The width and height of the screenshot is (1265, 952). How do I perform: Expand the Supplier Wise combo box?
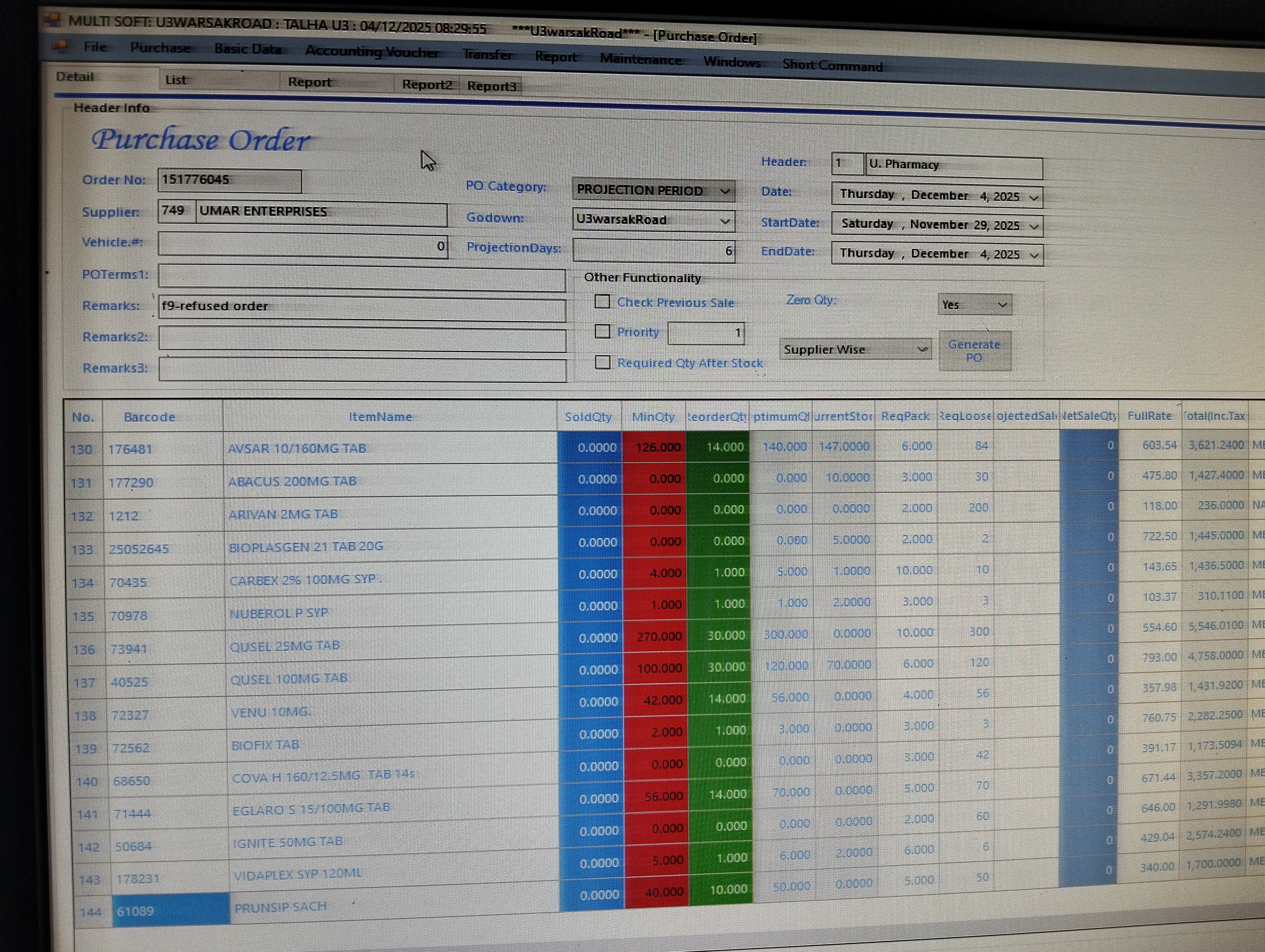pyautogui.click(x=922, y=349)
